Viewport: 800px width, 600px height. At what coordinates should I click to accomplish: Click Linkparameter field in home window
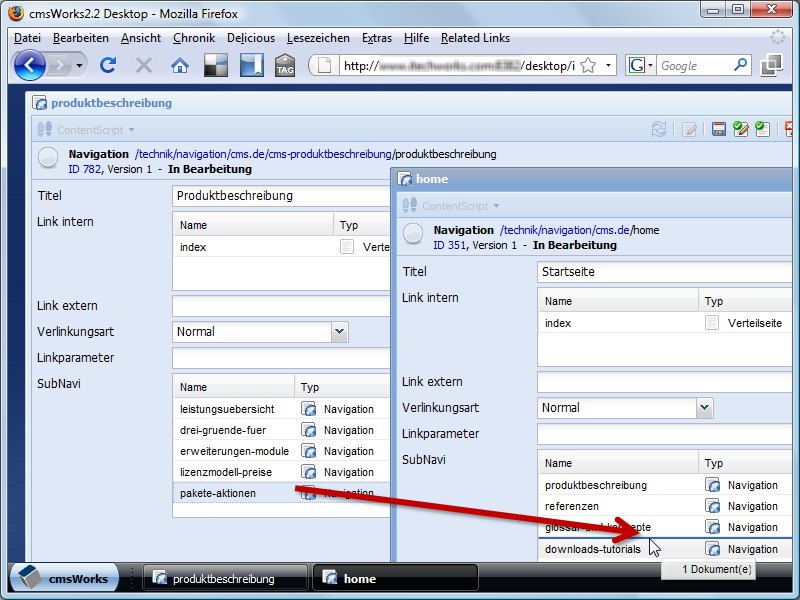[665, 434]
